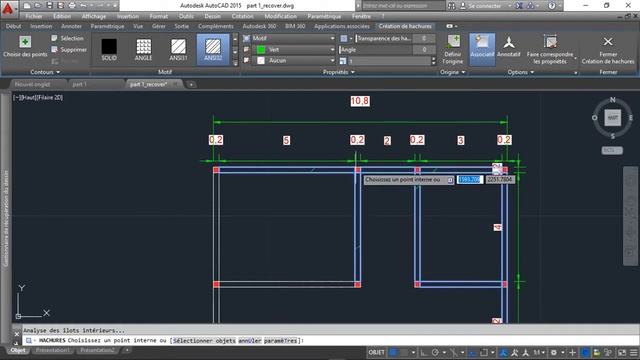This screenshot has width=640, height=360.
Task: Click the Sélection boundary button
Action: (68, 38)
